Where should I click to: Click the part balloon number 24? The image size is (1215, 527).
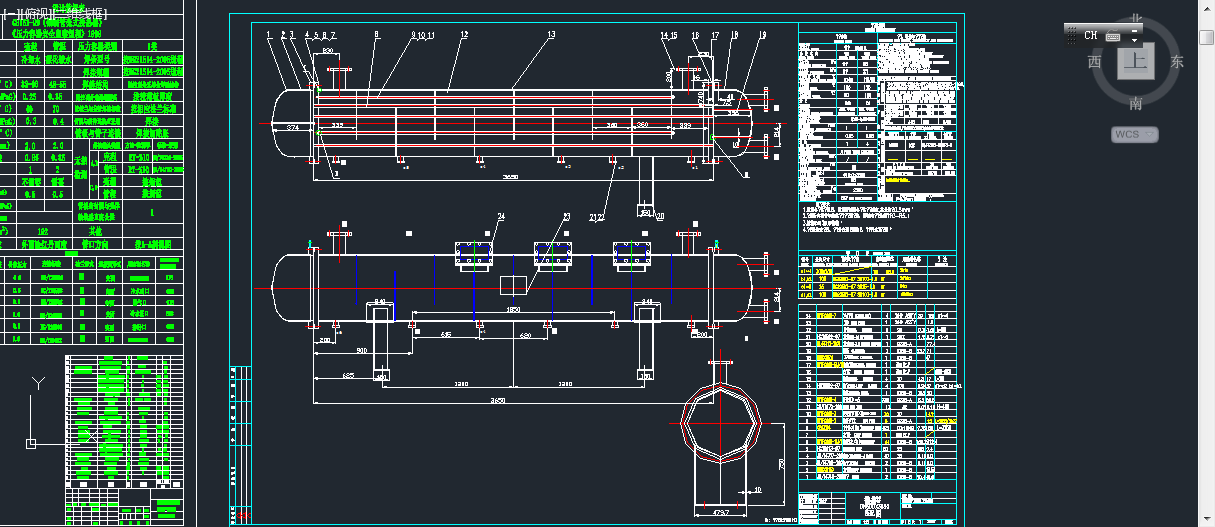502,216
